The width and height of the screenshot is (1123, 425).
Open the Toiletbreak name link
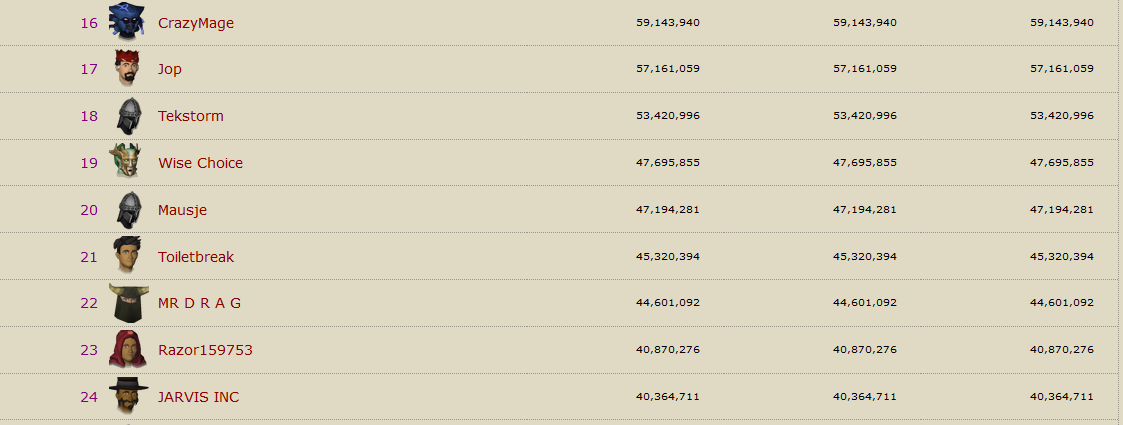pyautogui.click(x=196, y=257)
